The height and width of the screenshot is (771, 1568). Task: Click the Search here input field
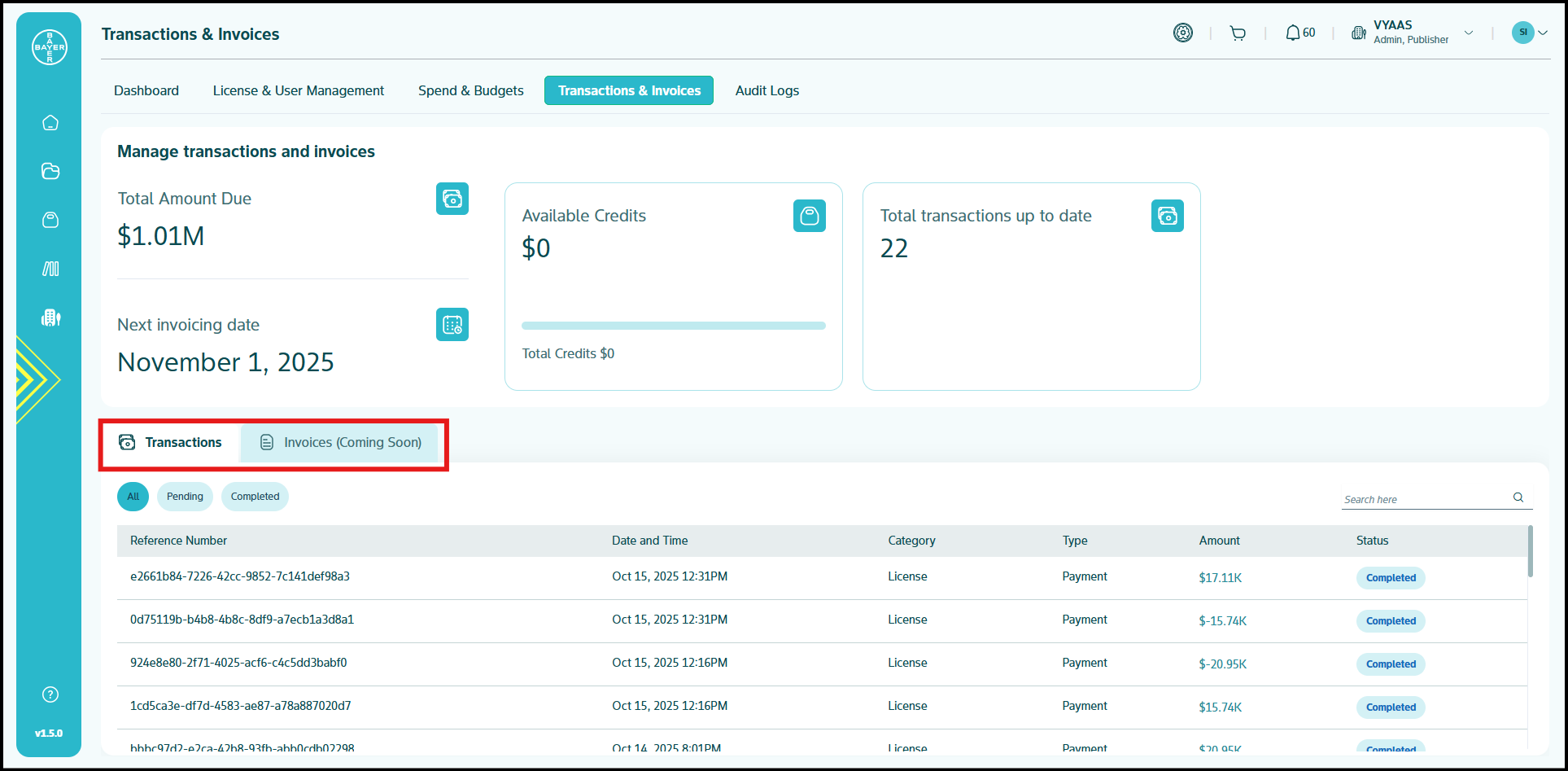1426,499
